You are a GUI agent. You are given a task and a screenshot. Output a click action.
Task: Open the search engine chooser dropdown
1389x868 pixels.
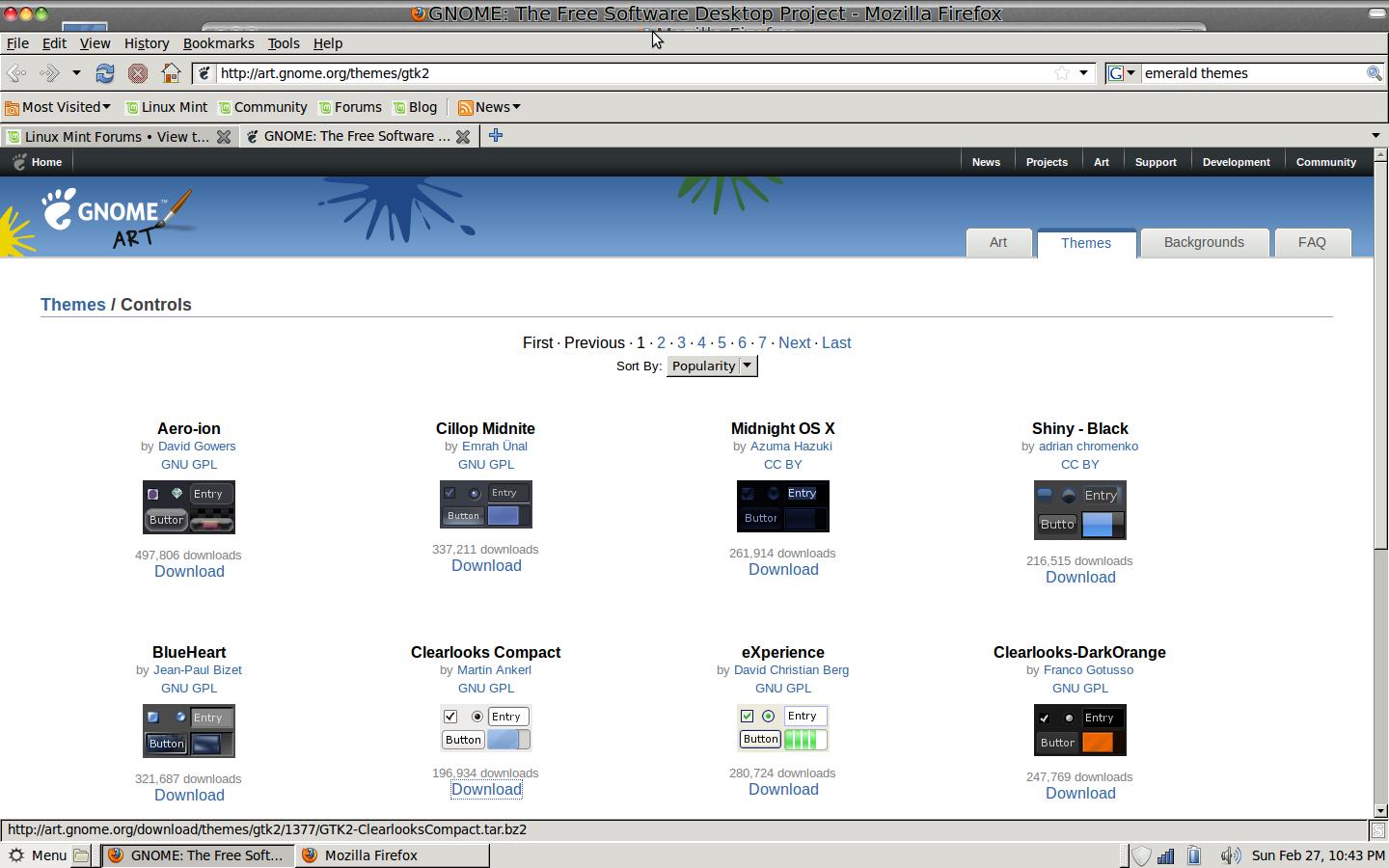tap(1131, 73)
